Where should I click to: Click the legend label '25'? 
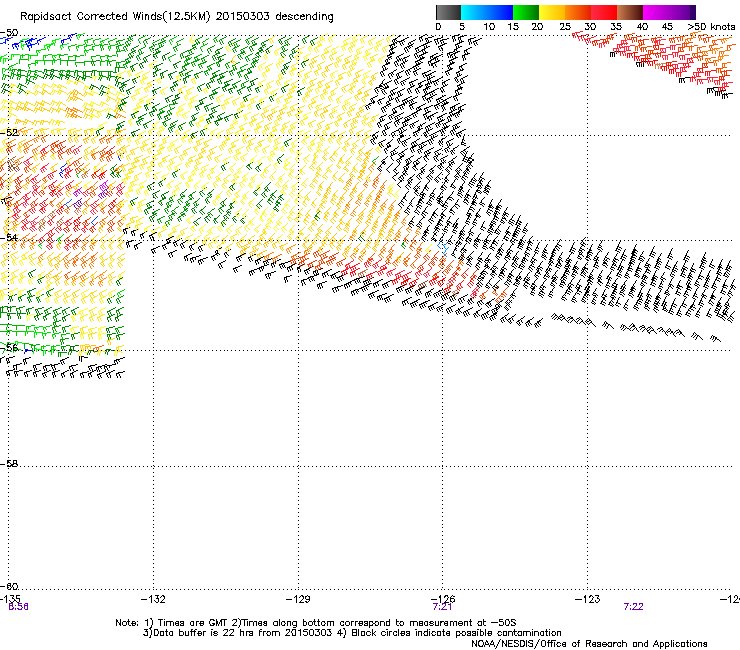565,27
